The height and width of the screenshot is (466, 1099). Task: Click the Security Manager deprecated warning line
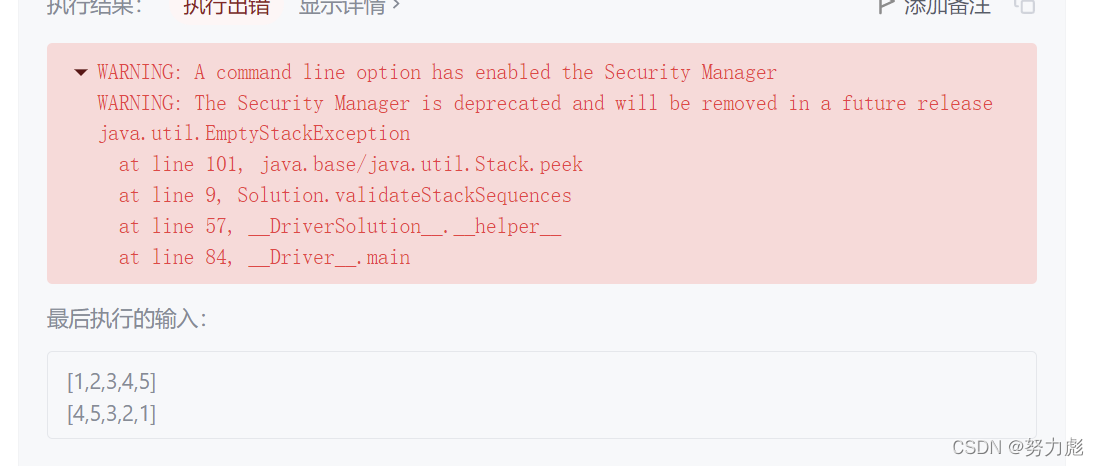(x=544, y=103)
